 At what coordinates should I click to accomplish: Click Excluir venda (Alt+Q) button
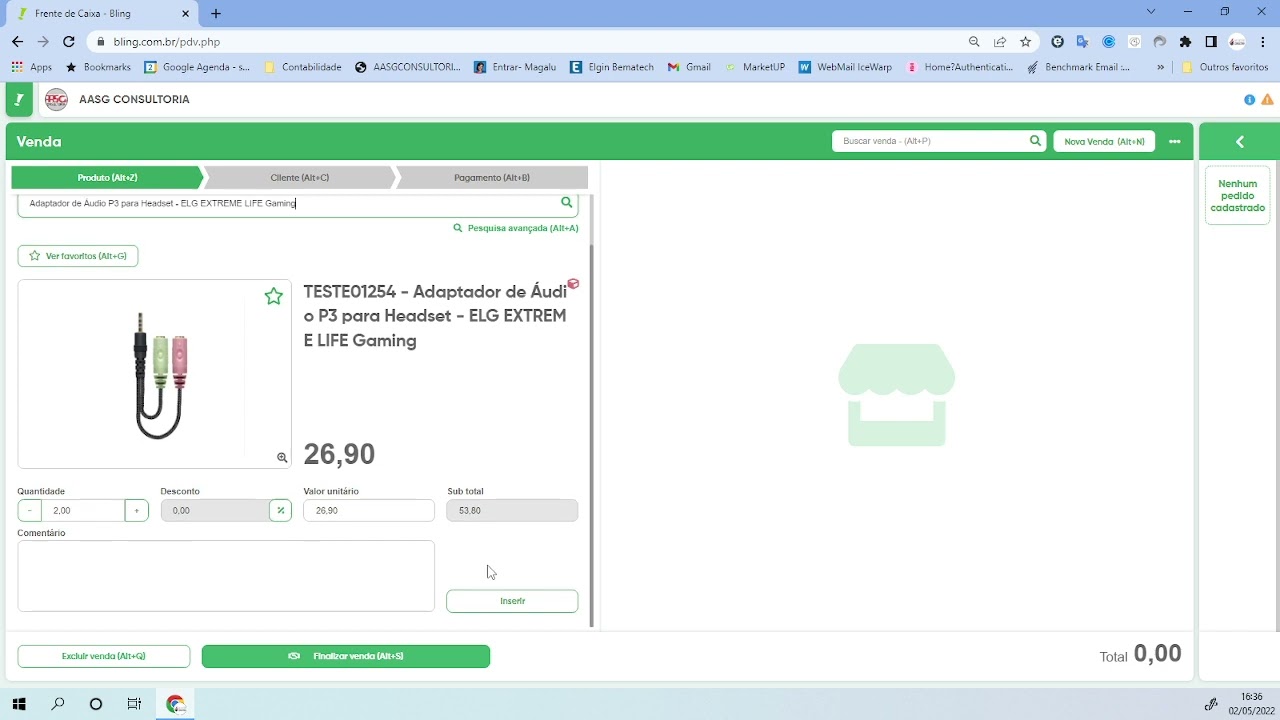[104, 656]
